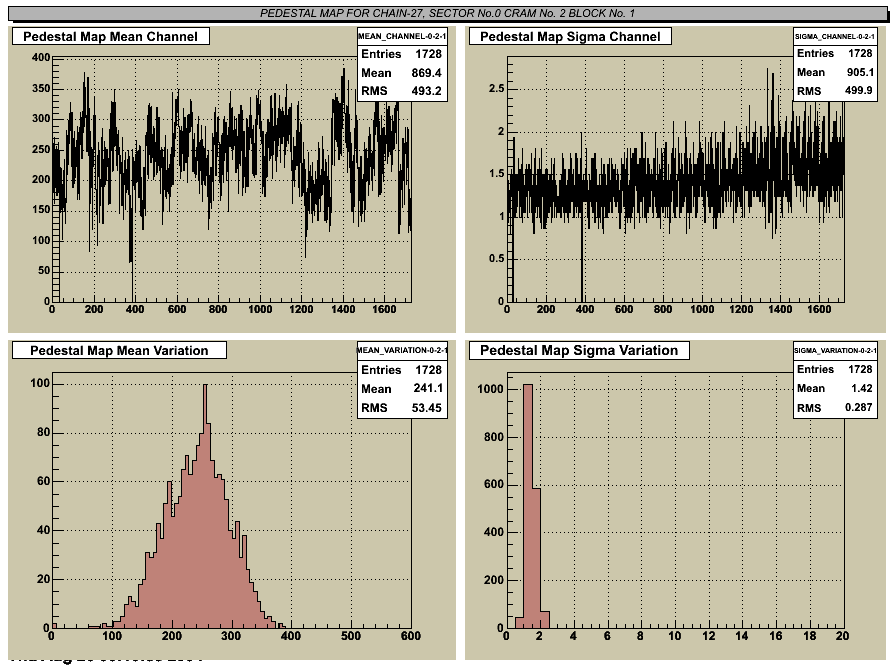Select the 'Pedestal Map Sigma Variation' title box
This screenshot has width=896, height=668.
pyautogui.click(x=579, y=350)
